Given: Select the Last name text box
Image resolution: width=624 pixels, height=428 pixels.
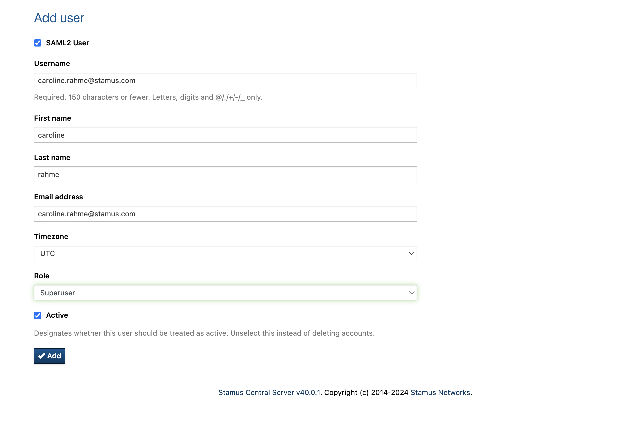Looking at the screenshot, I should (225, 174).
